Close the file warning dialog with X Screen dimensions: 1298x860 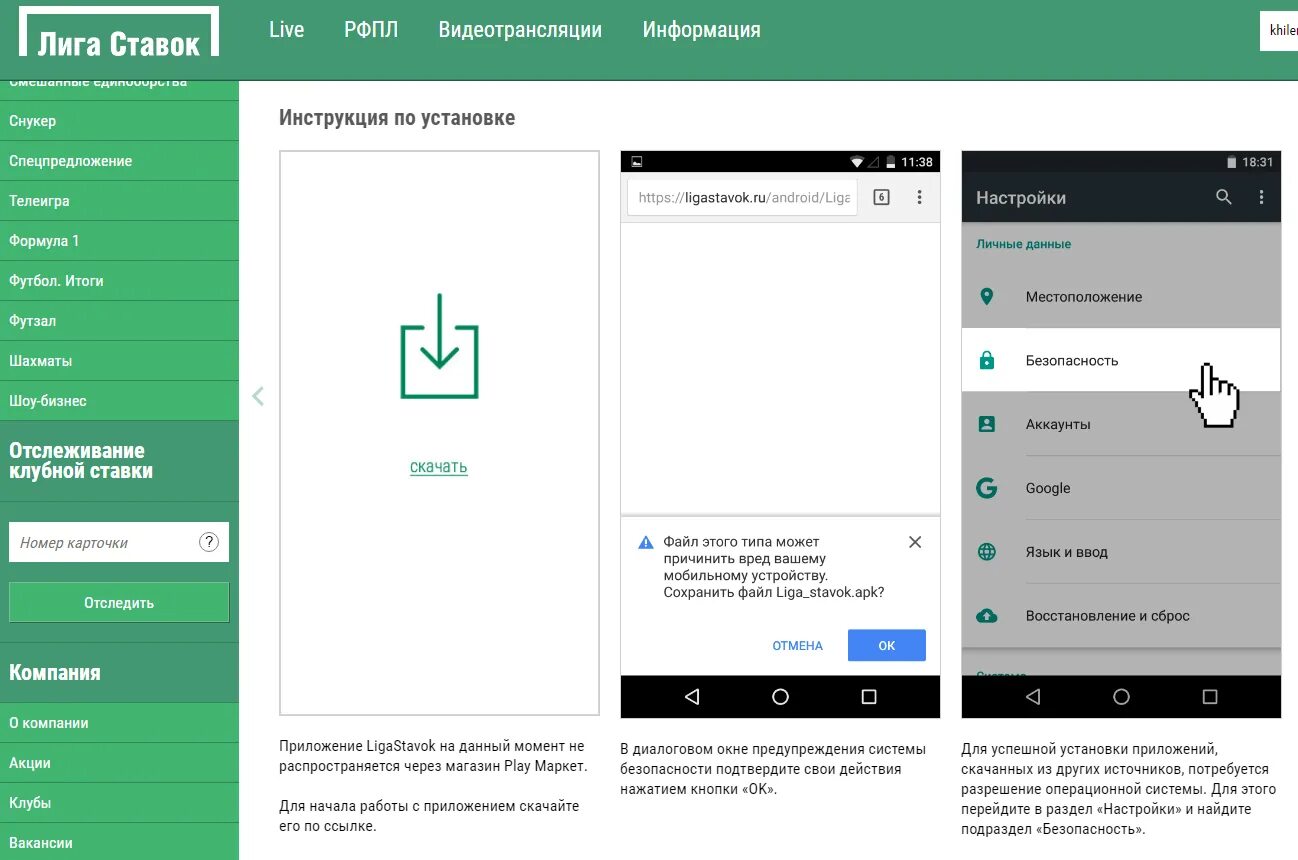pyautogui.click(x=914, y=542)
